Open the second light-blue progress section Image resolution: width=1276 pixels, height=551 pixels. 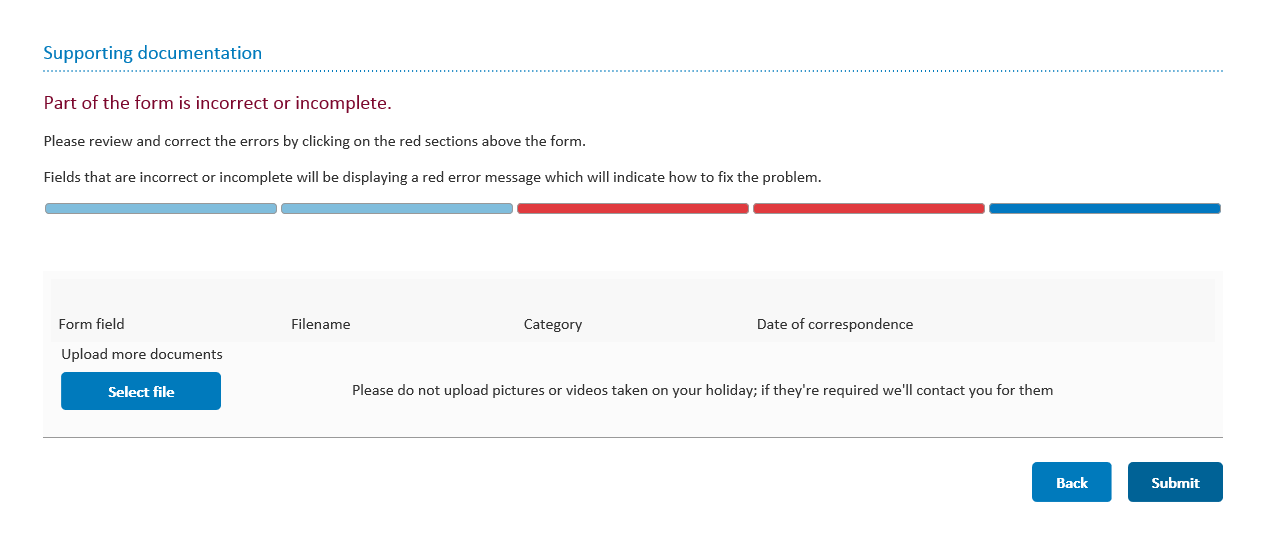point(397,208)
